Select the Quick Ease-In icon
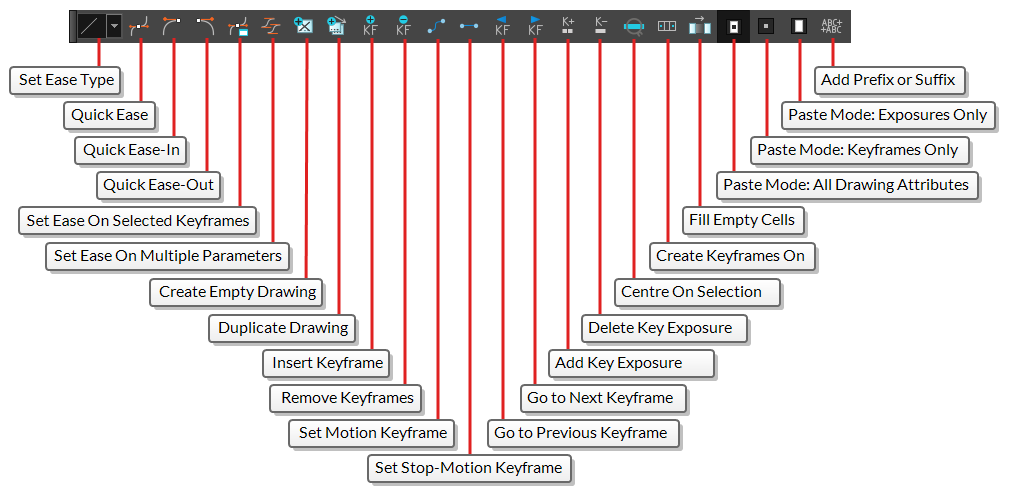The width and height of the screenshot is (1009, 496). coord(174,26)
